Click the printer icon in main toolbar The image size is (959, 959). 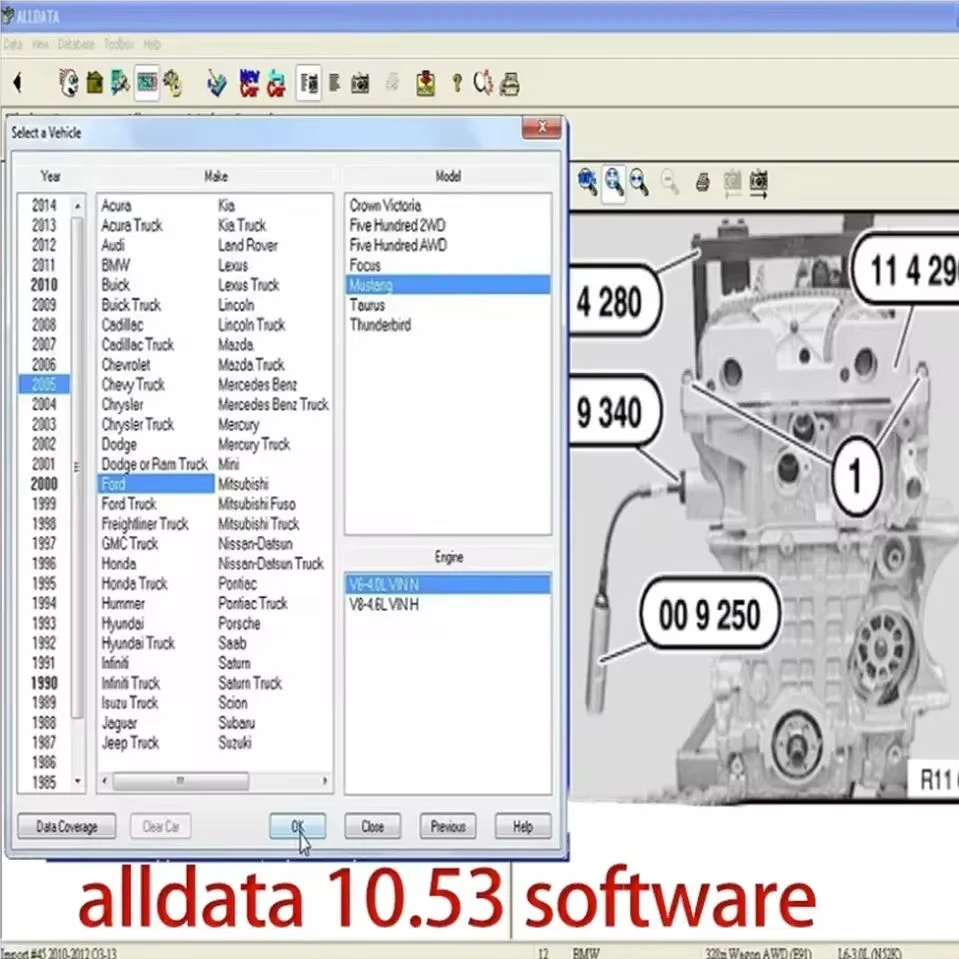(x=510, y=84)
